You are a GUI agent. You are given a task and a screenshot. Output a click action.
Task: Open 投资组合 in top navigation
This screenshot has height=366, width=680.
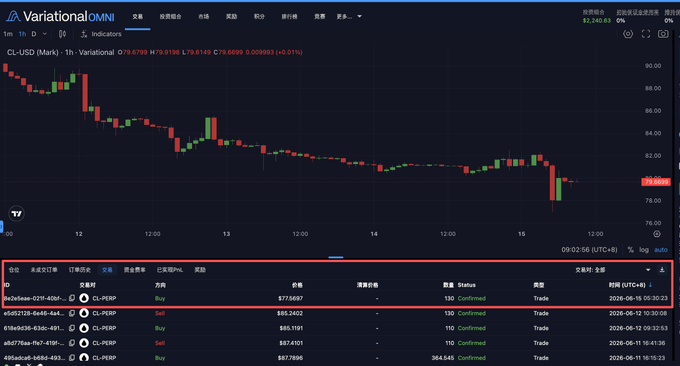tap(170, 16)
